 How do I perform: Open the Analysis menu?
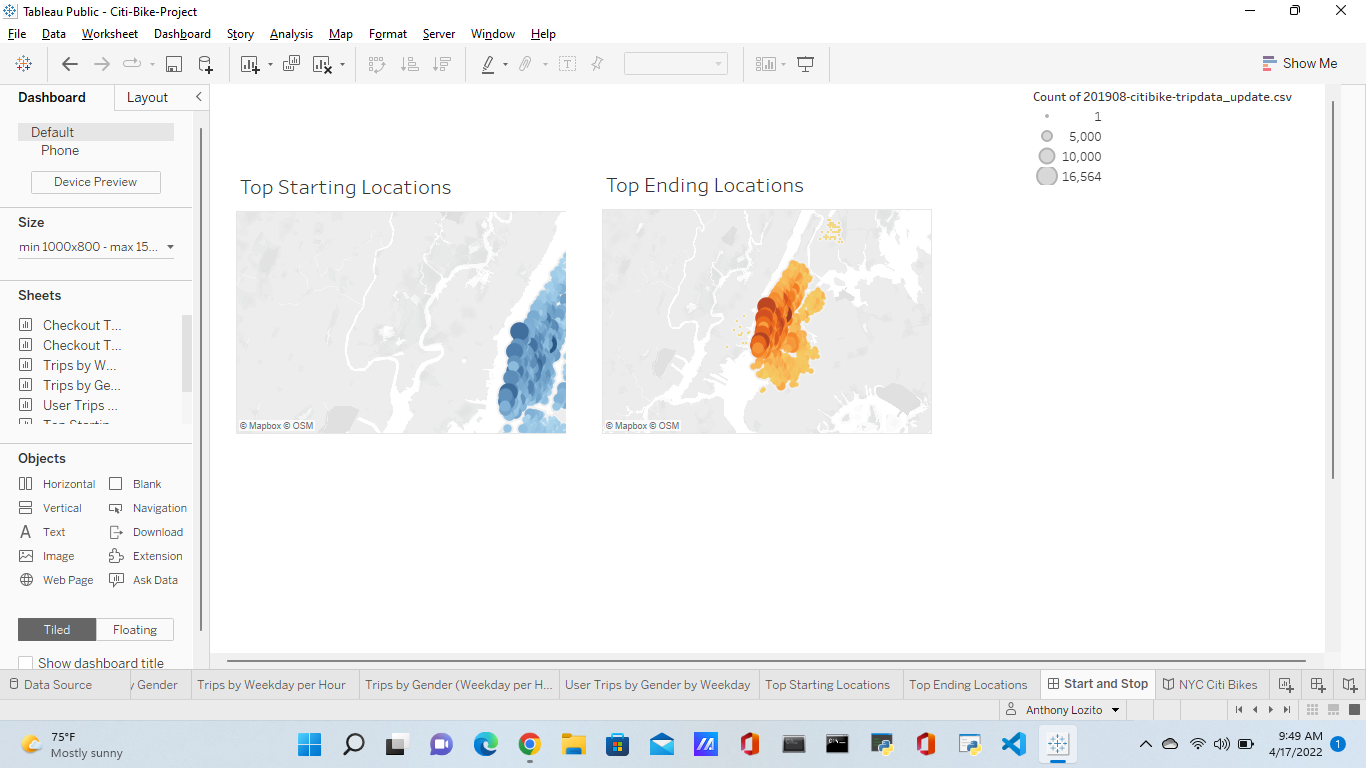click(x=291, y=33)
